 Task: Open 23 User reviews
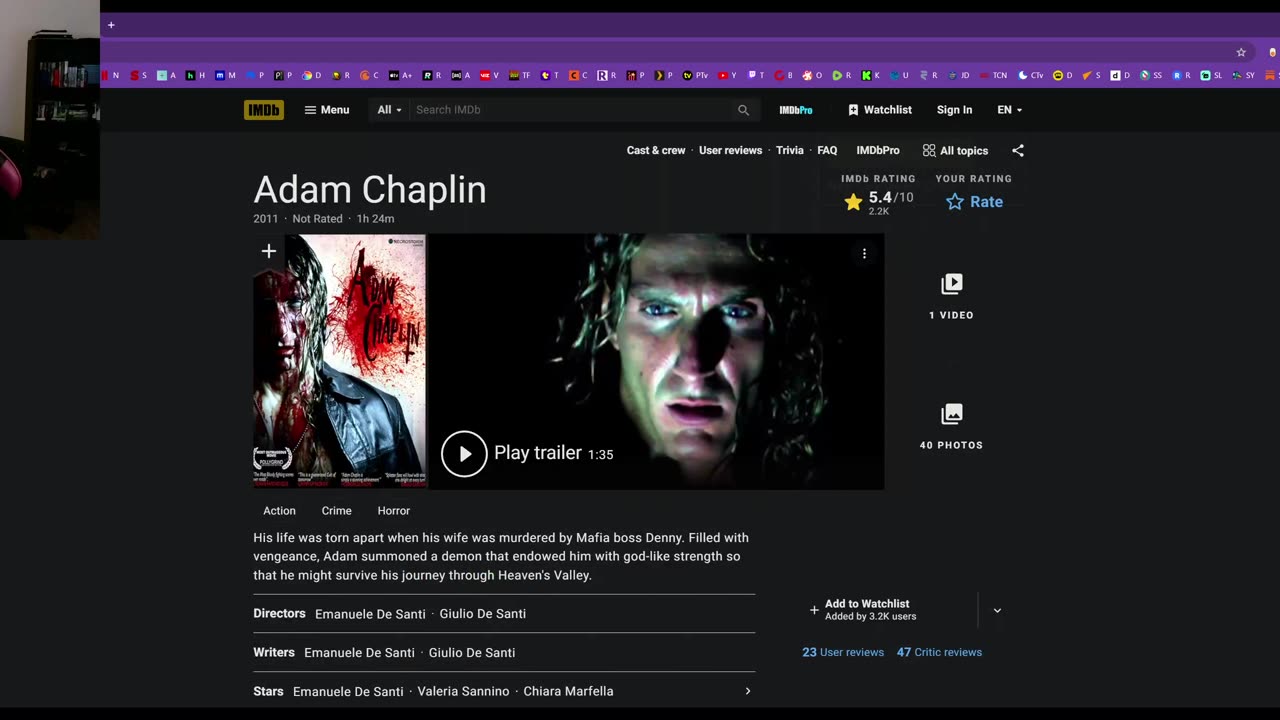843,652
